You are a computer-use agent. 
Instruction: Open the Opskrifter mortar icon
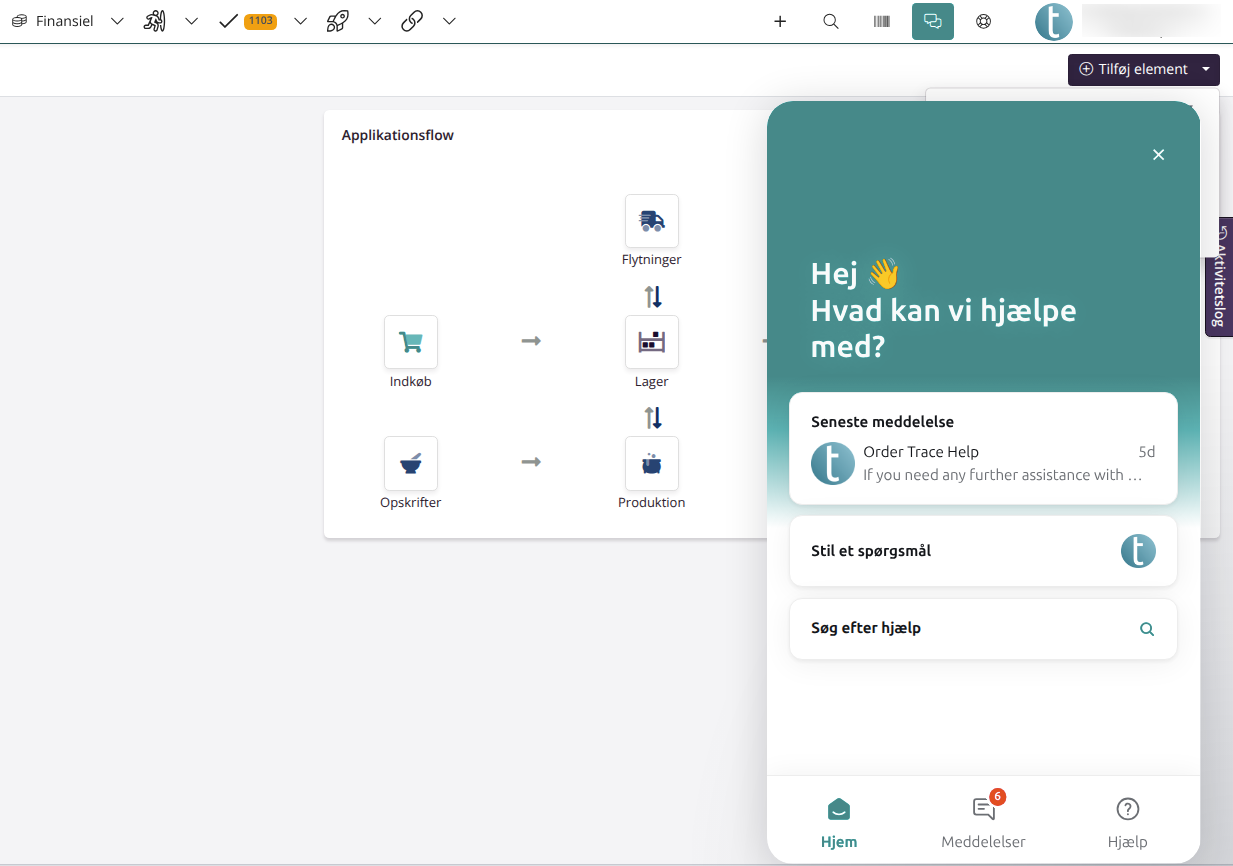[411, 463]
